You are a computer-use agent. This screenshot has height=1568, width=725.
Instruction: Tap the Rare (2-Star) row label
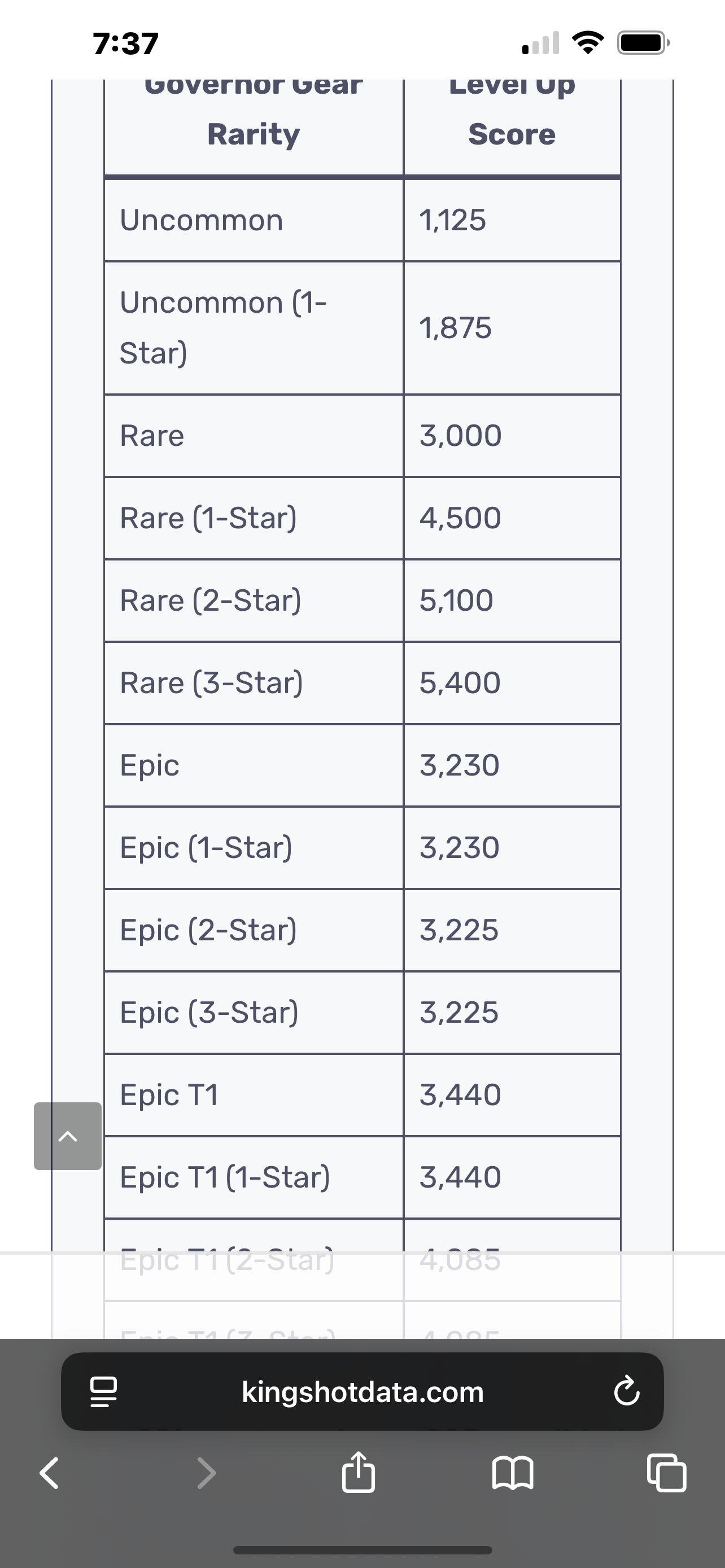pyautogui.click(x=211, y=601)
